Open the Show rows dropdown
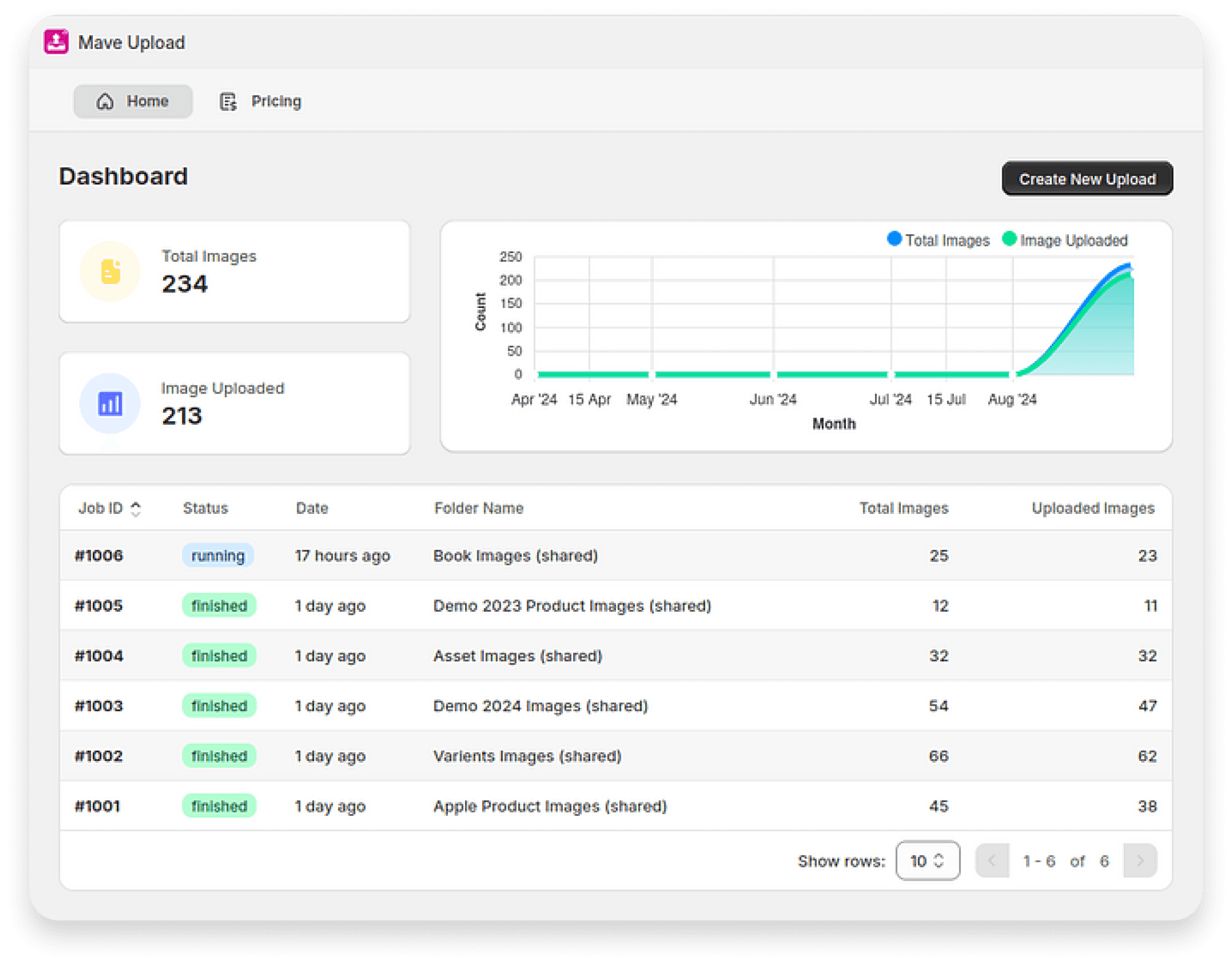This screenshot has height=965, width=1232. tap(927, 860)
